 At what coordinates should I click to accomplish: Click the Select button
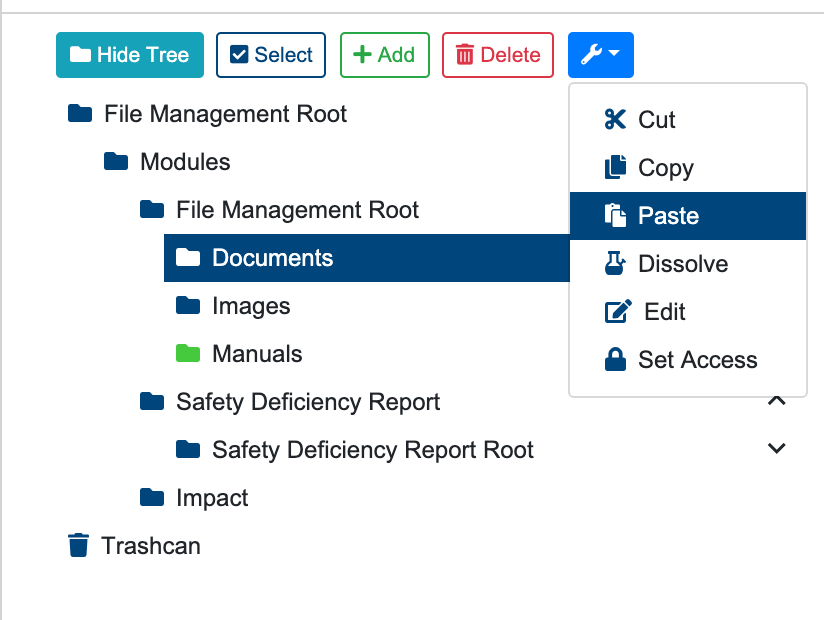[271, 55]
